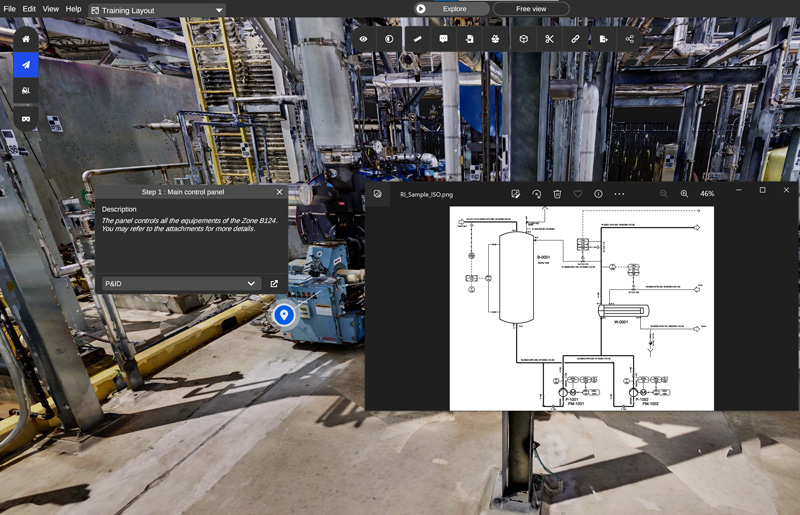Click the Home icon in left sidebar
The image size is (800, 515).
click(x=26, y=39)
